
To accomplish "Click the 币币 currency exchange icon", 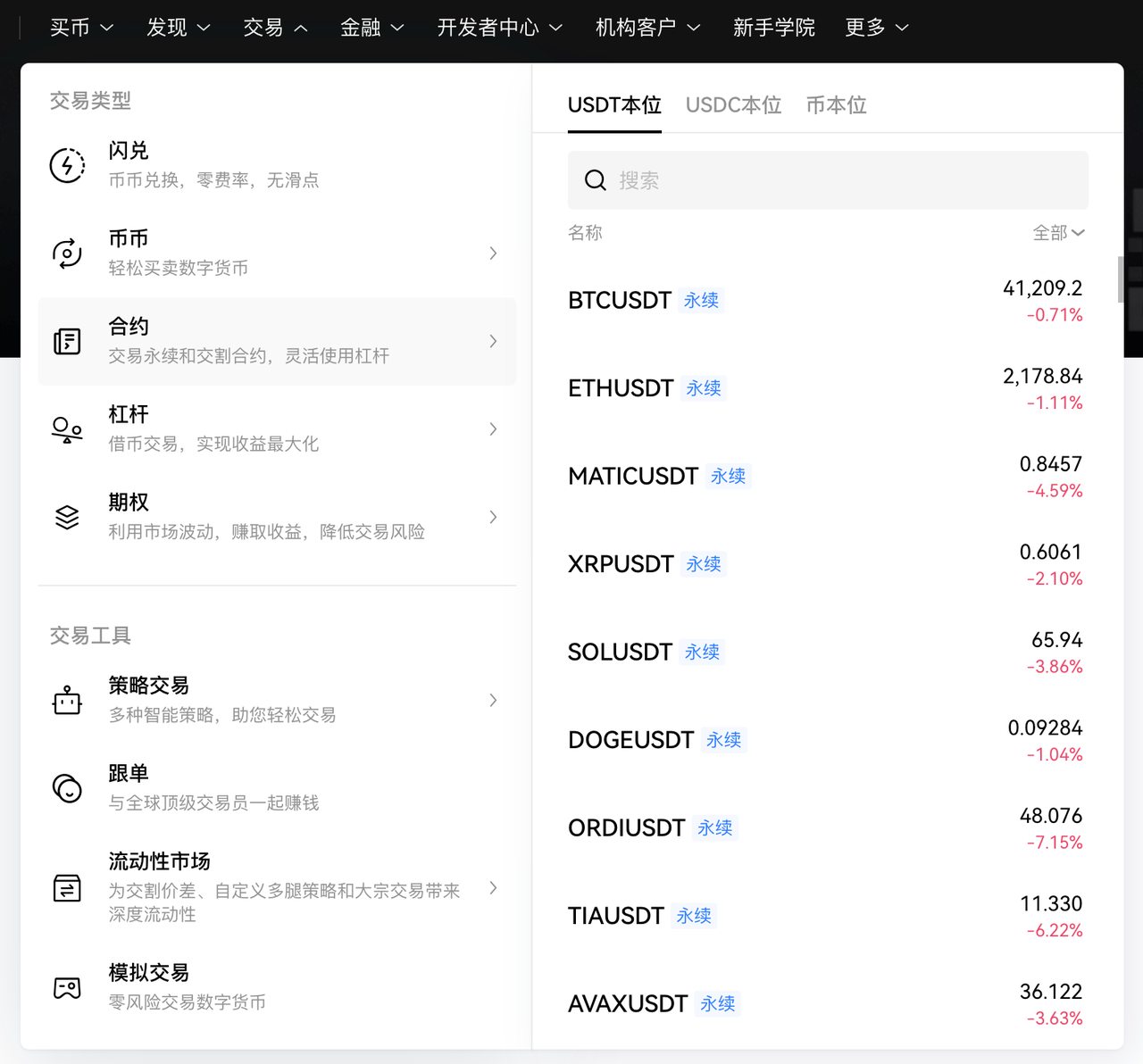I will point(67,253).
